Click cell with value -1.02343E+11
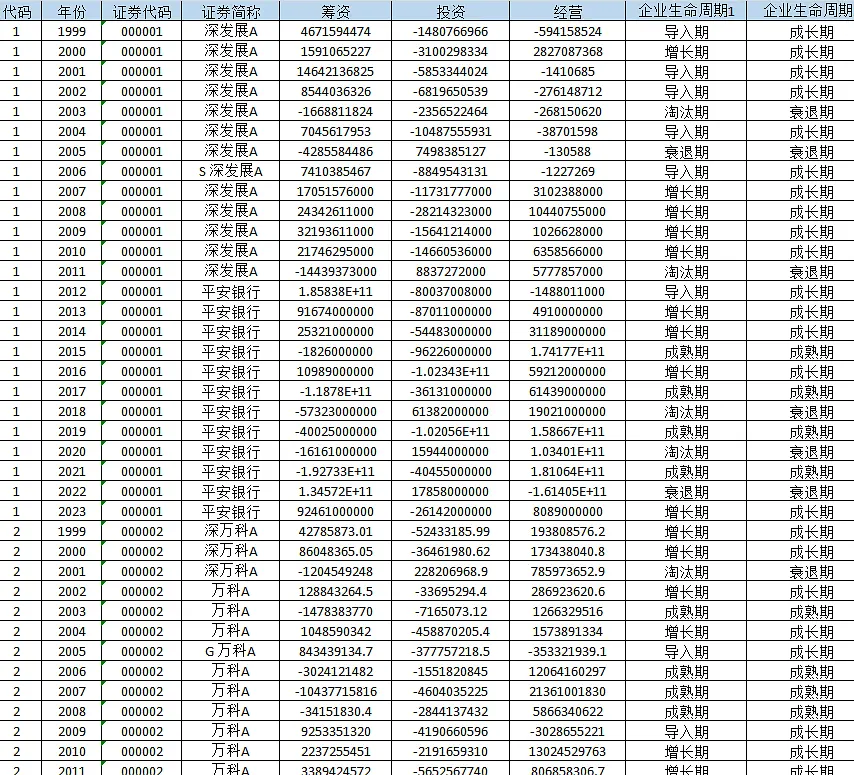The image size is (854, 775). [x=450, y=371]
